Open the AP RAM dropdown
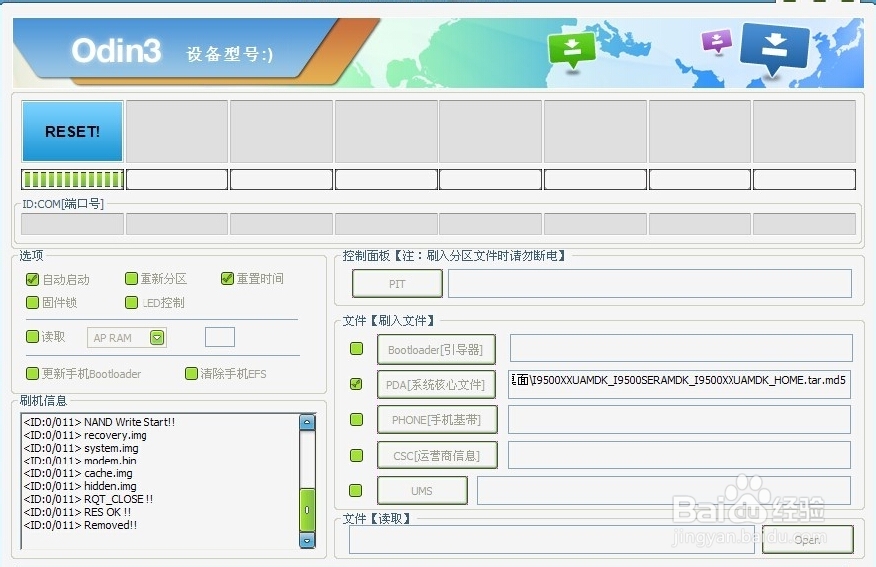 tap(157, 337)
